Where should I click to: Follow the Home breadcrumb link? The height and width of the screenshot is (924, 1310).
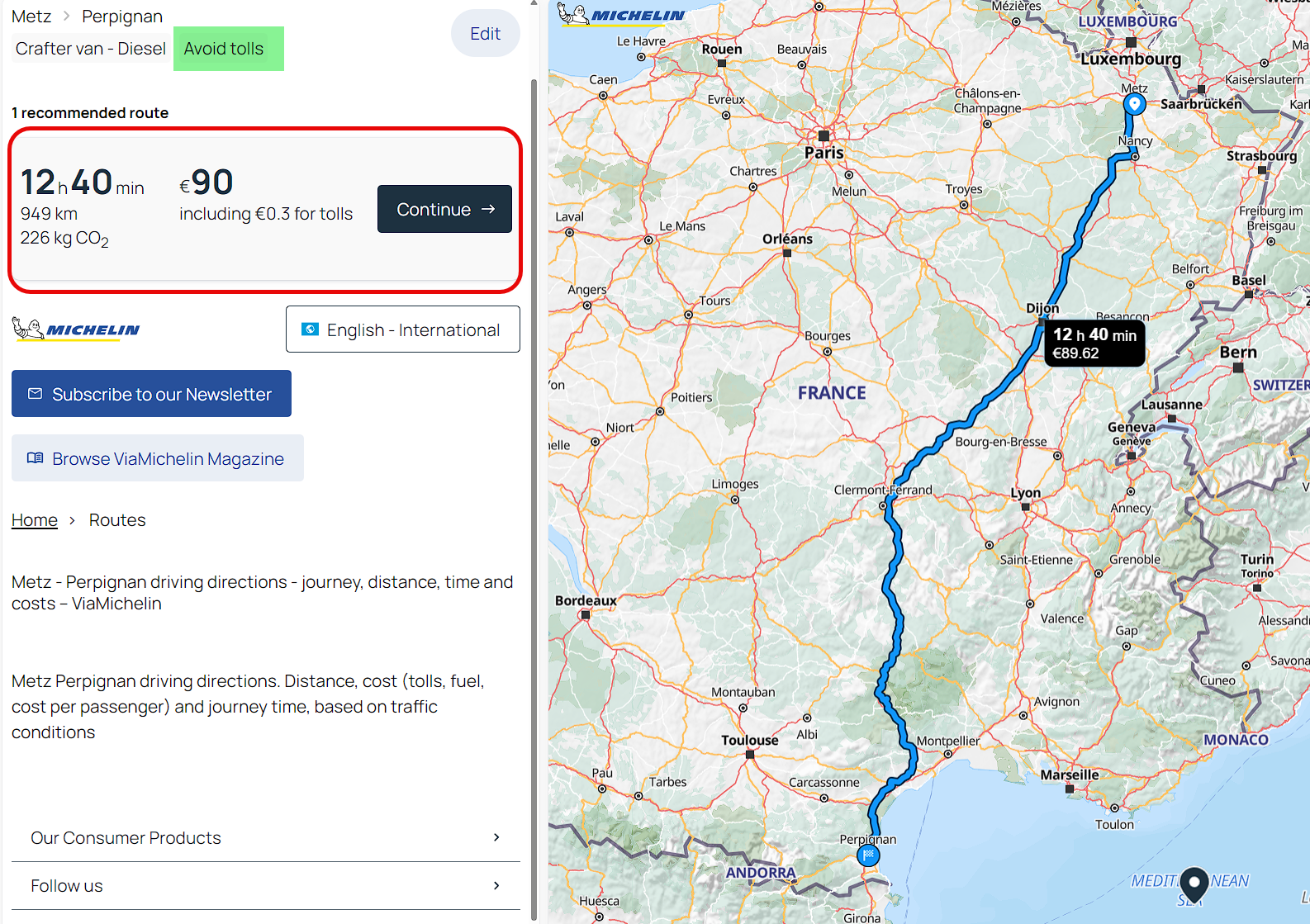[x=35, y=520]
